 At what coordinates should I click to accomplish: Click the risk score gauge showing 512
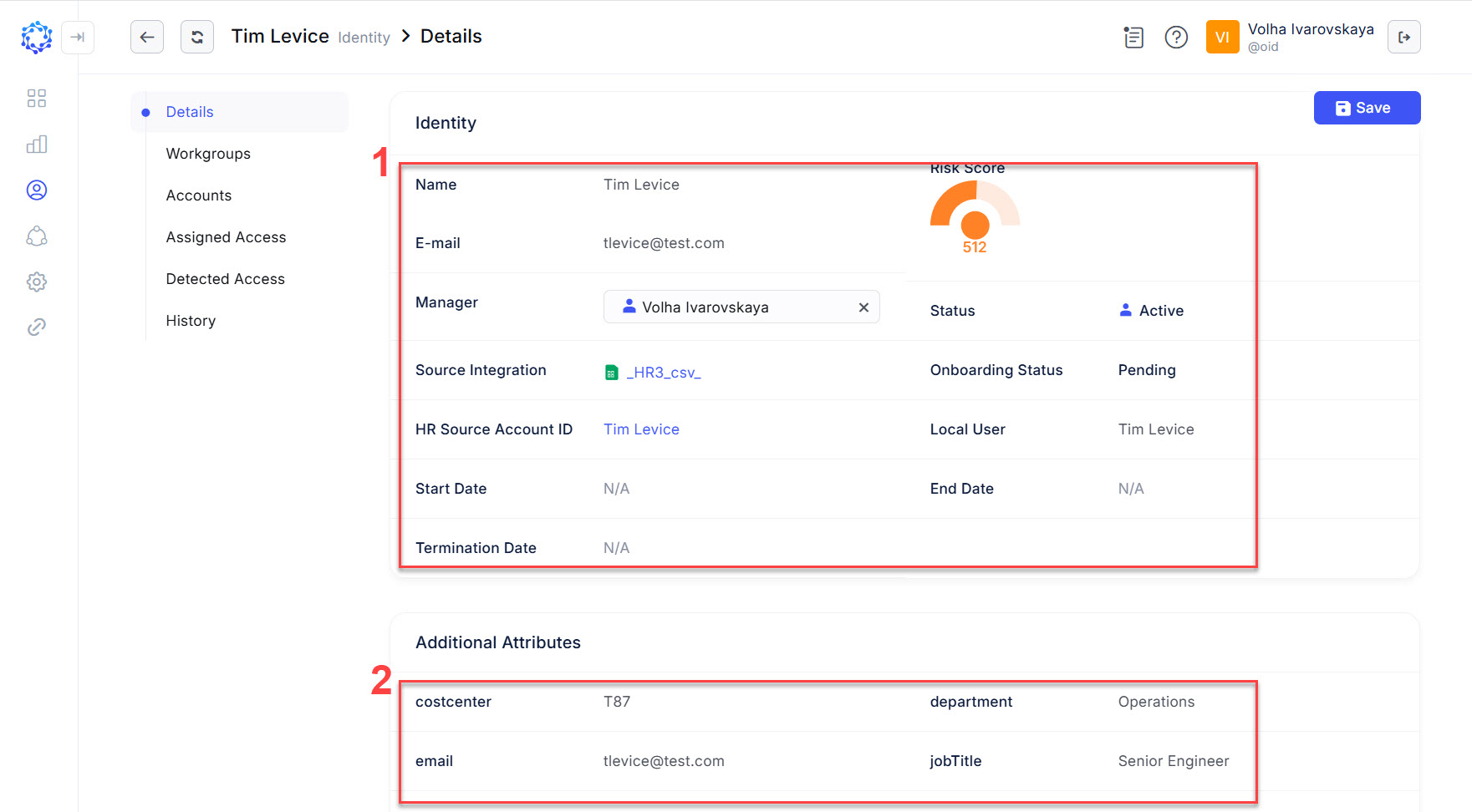point(975,219)
